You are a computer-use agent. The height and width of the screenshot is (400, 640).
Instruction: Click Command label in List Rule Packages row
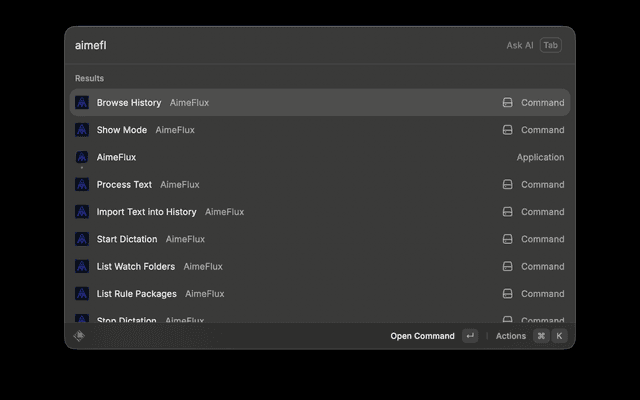[x=542, y=294]
